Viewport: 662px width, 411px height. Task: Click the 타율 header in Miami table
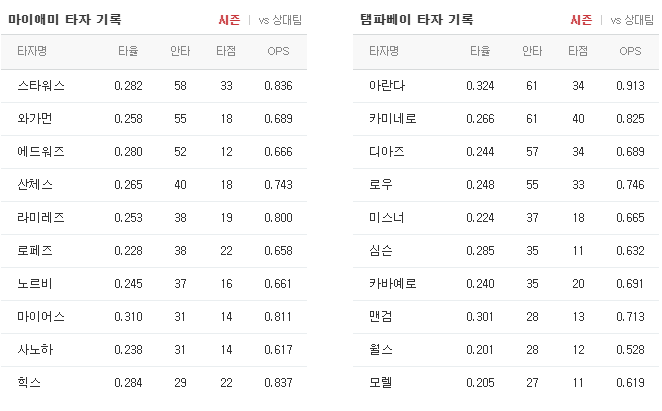128,51
